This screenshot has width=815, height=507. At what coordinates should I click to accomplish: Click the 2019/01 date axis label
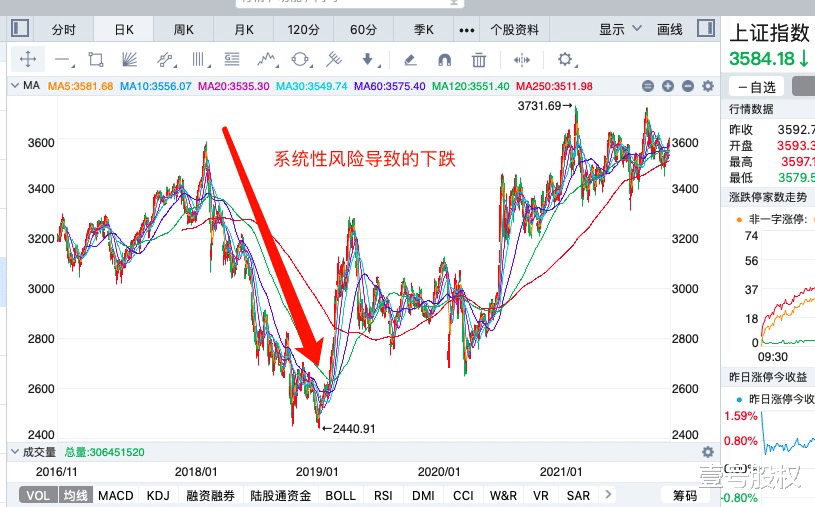pyautogui.click(x=317, y=472)
